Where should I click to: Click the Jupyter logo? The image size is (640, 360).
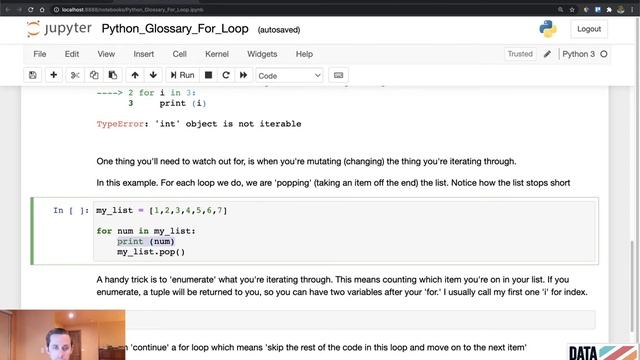(59, 29)
